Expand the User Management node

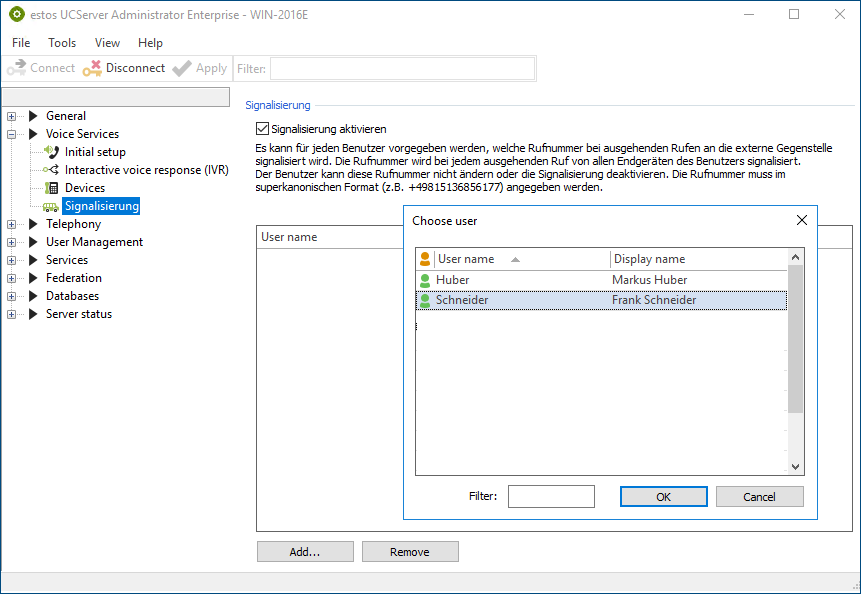coord(12,242)
